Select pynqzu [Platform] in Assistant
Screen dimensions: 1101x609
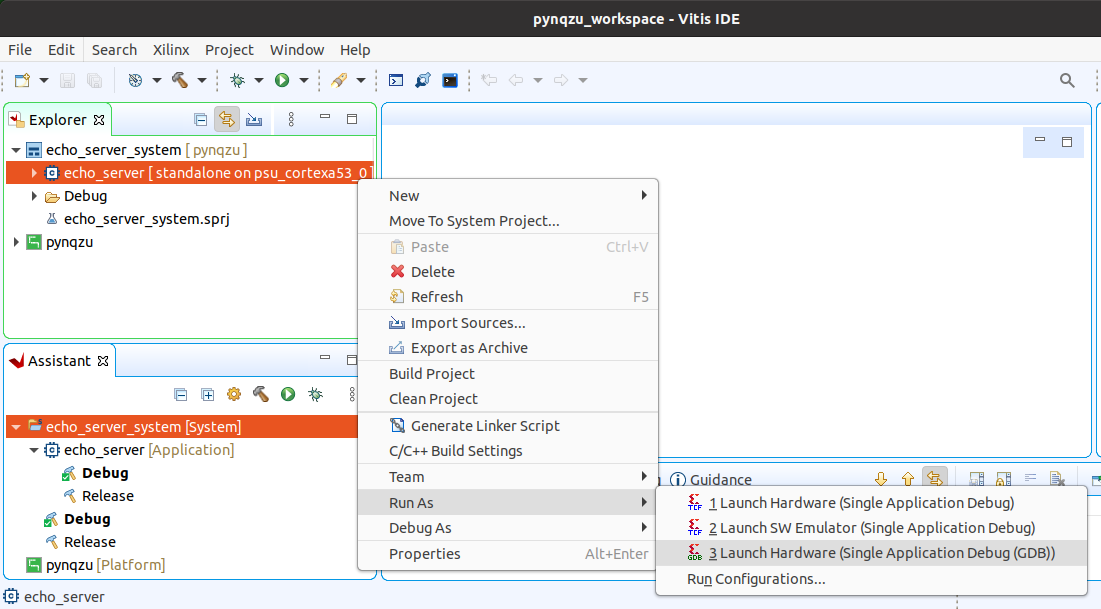point(105,565)
